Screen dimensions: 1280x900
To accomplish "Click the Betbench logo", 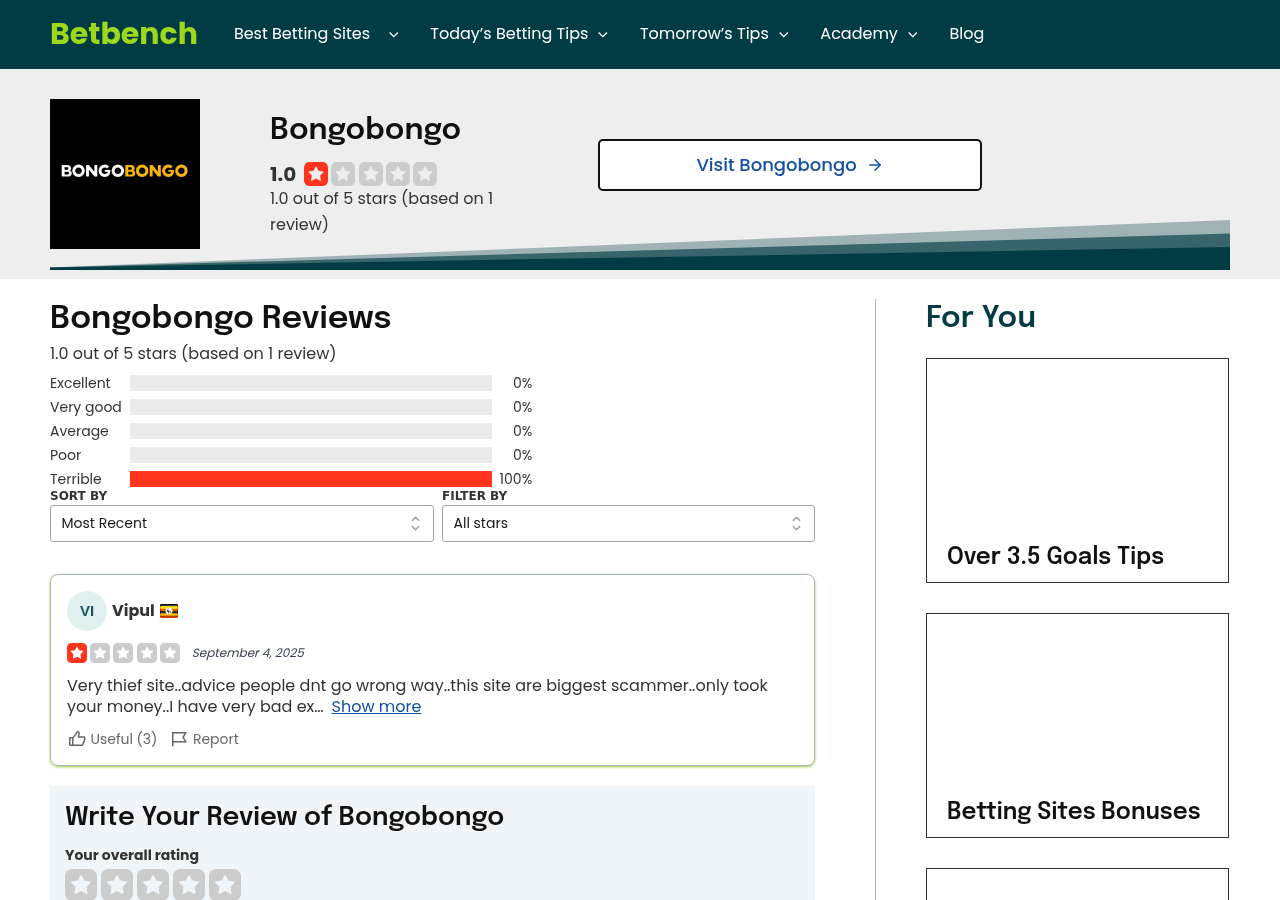I will pyautogui.click(x=123, y=34).
